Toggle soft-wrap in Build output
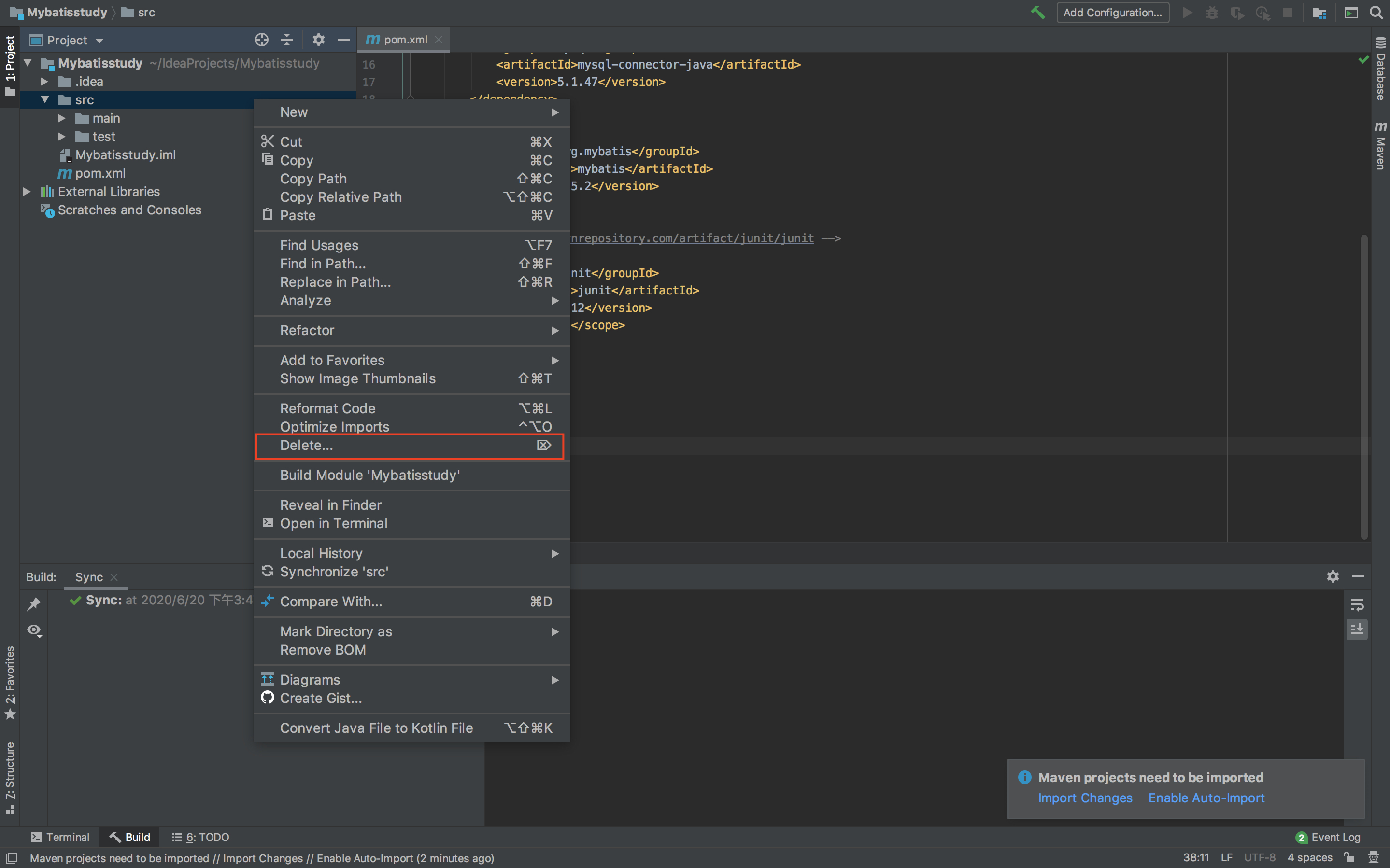This screenshot has height=868, width=1390. point(1357,604)
